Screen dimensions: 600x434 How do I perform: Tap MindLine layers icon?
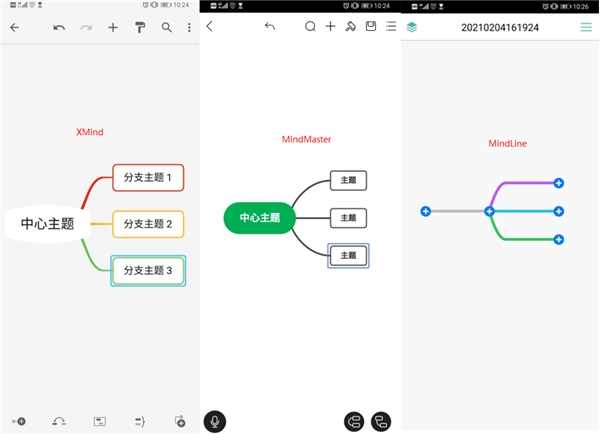click(412, 27)
